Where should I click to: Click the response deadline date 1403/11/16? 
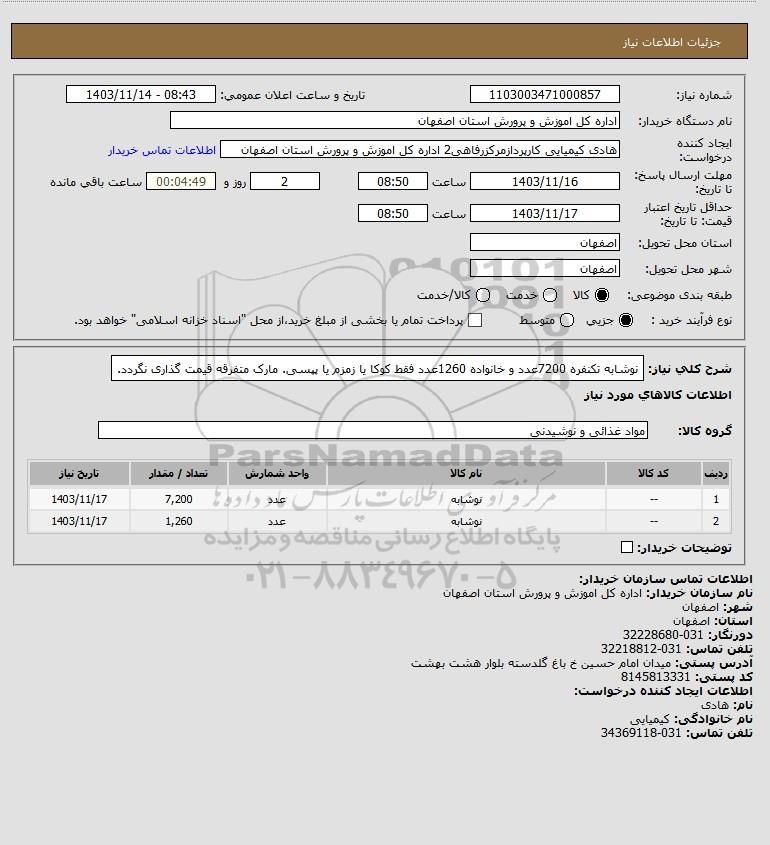545,182
